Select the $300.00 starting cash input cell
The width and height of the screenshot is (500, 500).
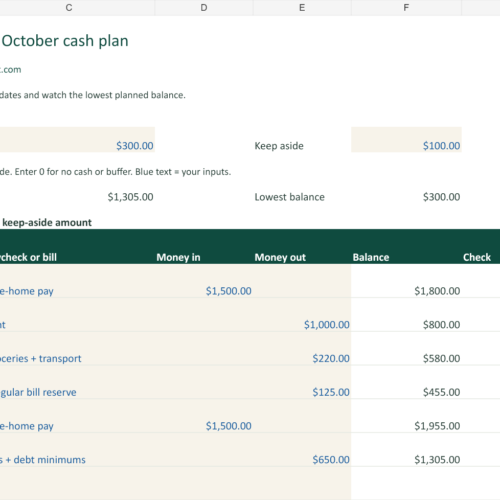point(77,139)
